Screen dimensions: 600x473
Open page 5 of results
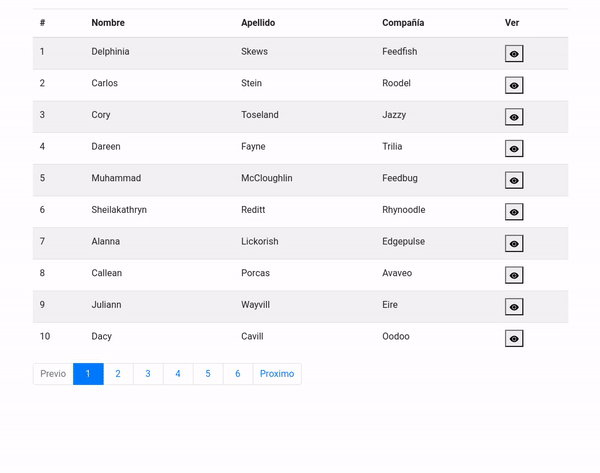pos(208,374)
